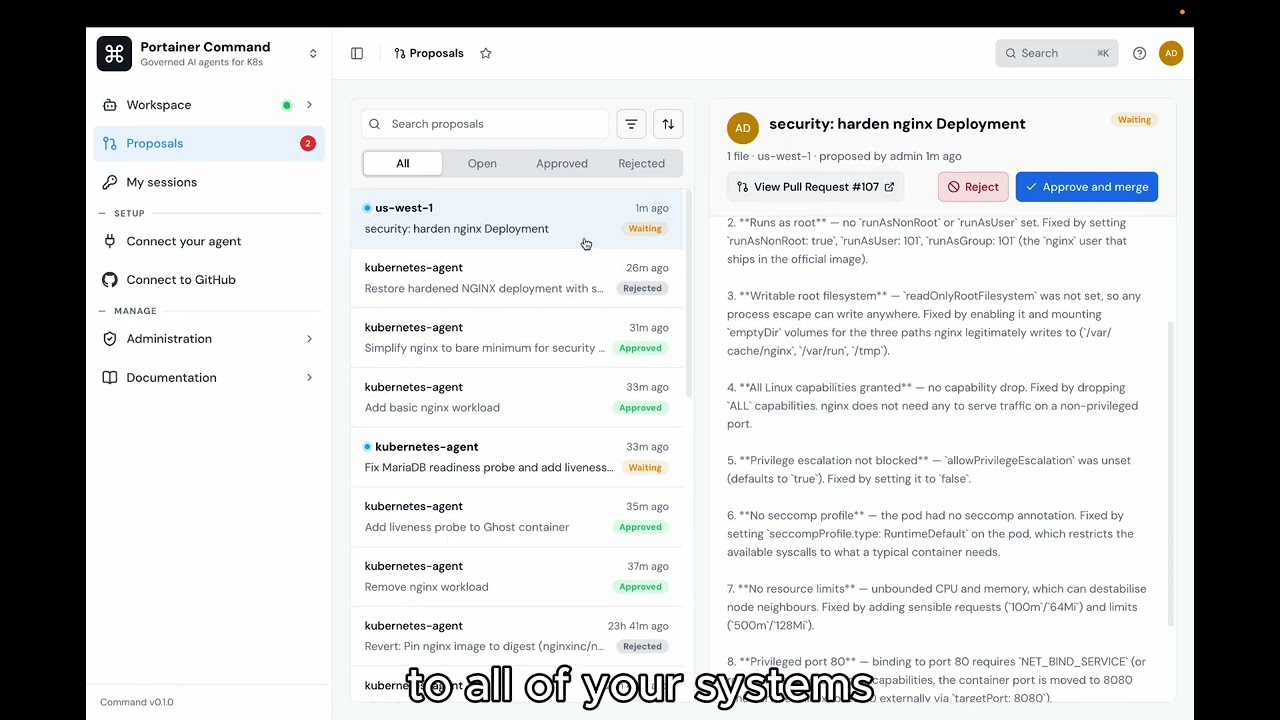Reject the nginx hardening proposal
The height and width of the screenshot is (720, 1280).
click(973, 187)
